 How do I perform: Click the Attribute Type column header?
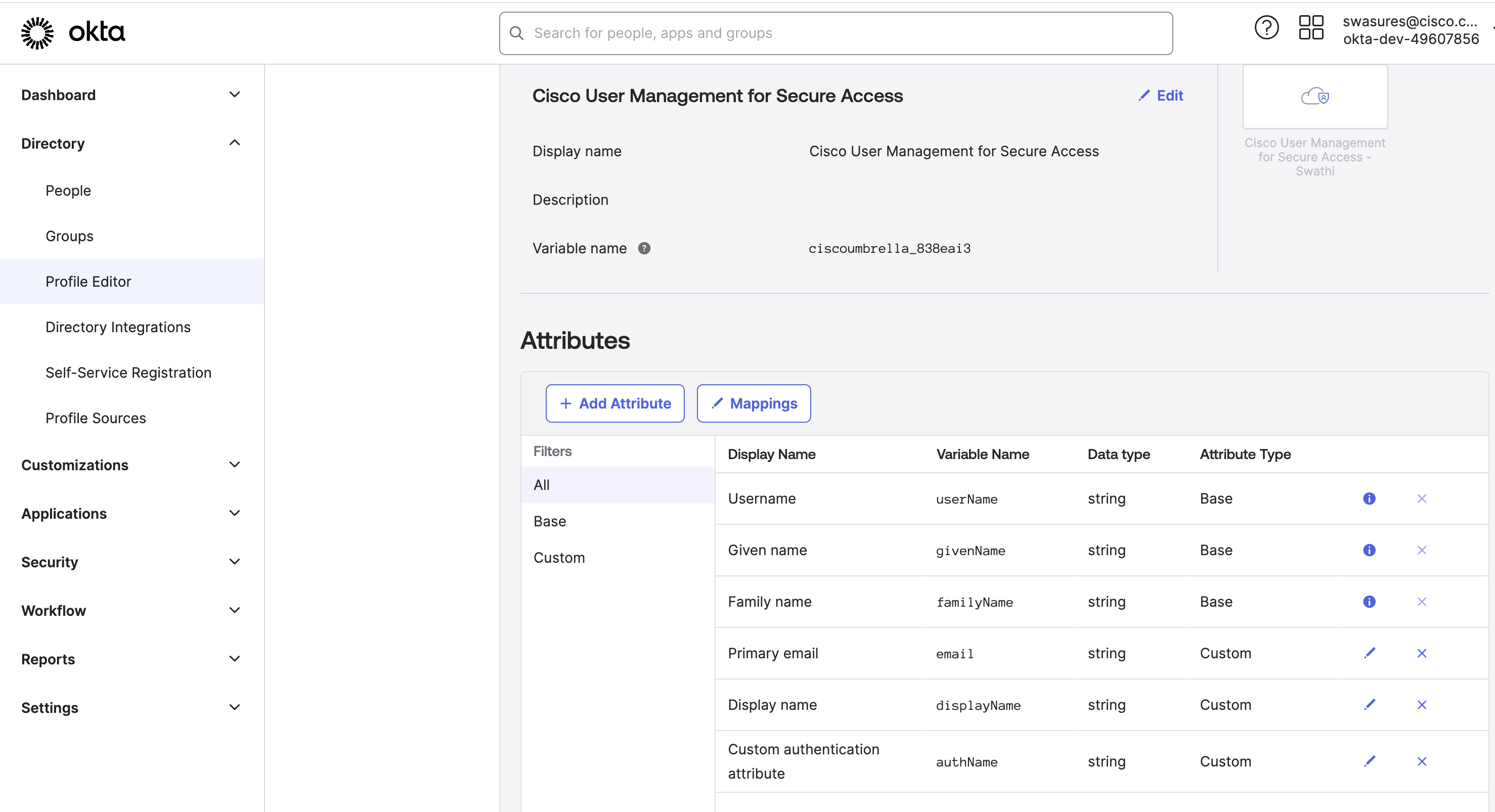[1245, 455]
